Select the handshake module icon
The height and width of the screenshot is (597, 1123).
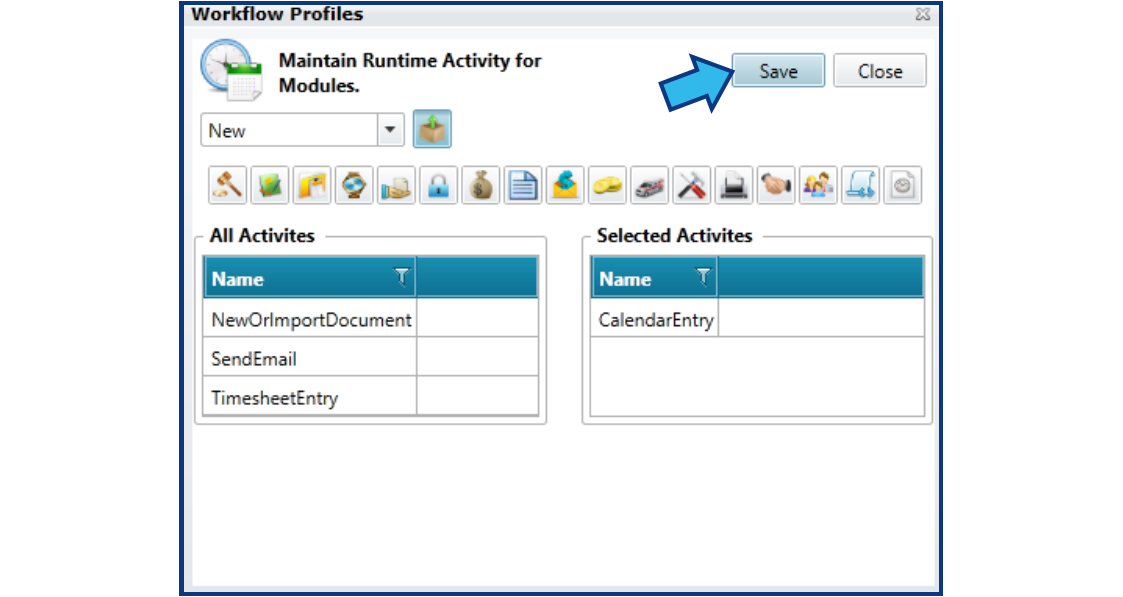(x=776, y=185)
